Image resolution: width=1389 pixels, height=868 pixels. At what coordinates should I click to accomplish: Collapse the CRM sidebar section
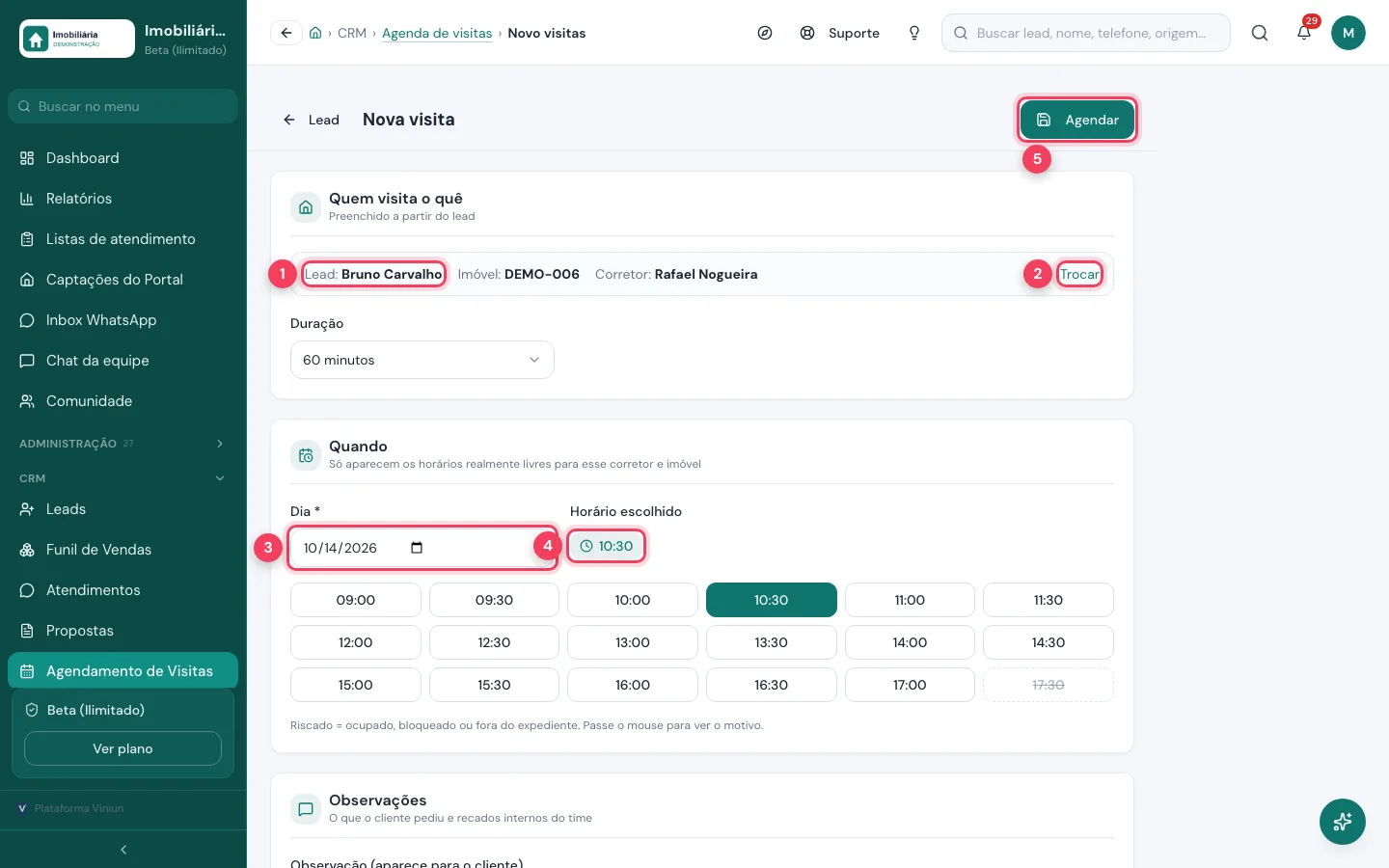tap(123, 478)
